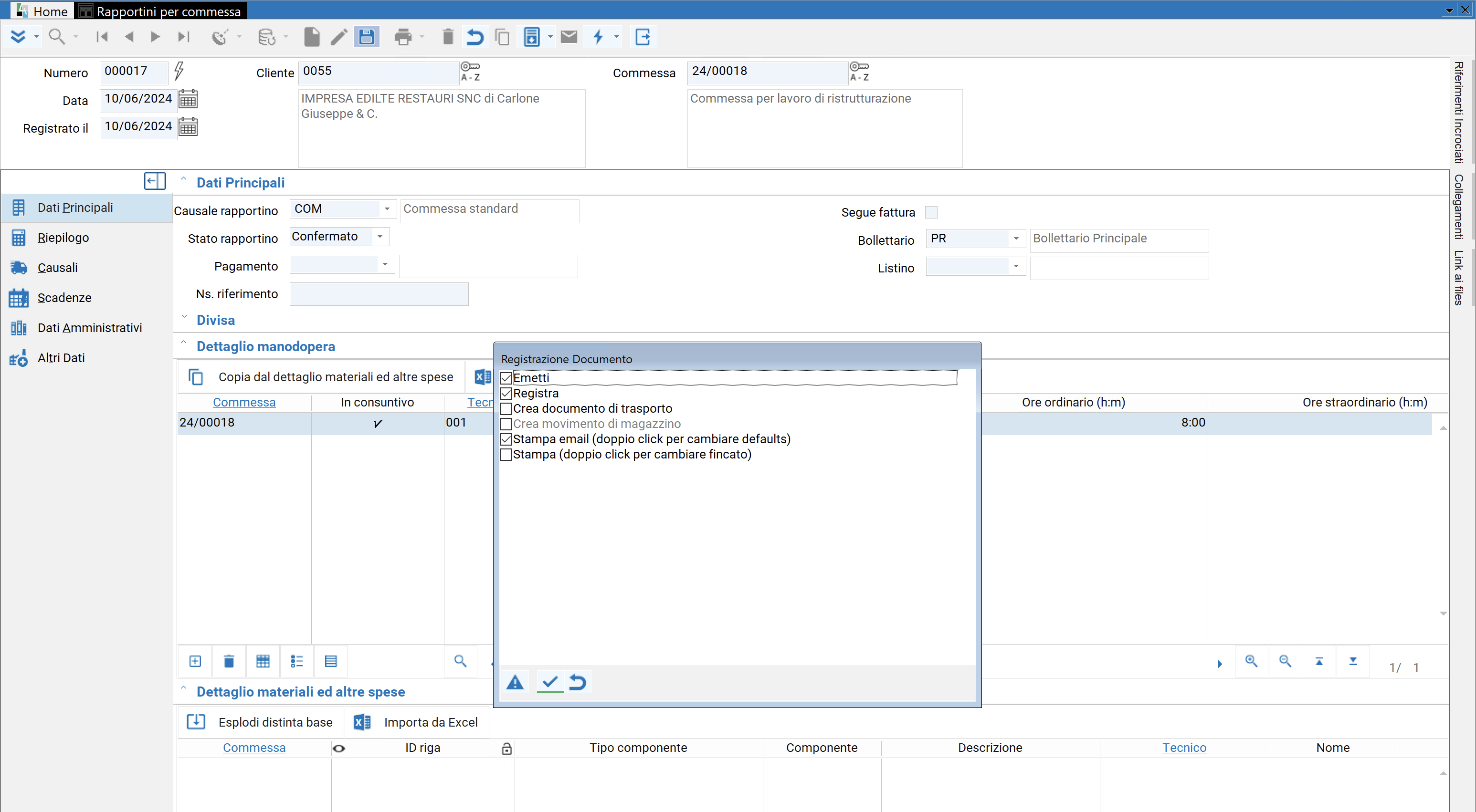Go to previous record arrow
Screen dimensions: 1476x812
pos(129,37)
